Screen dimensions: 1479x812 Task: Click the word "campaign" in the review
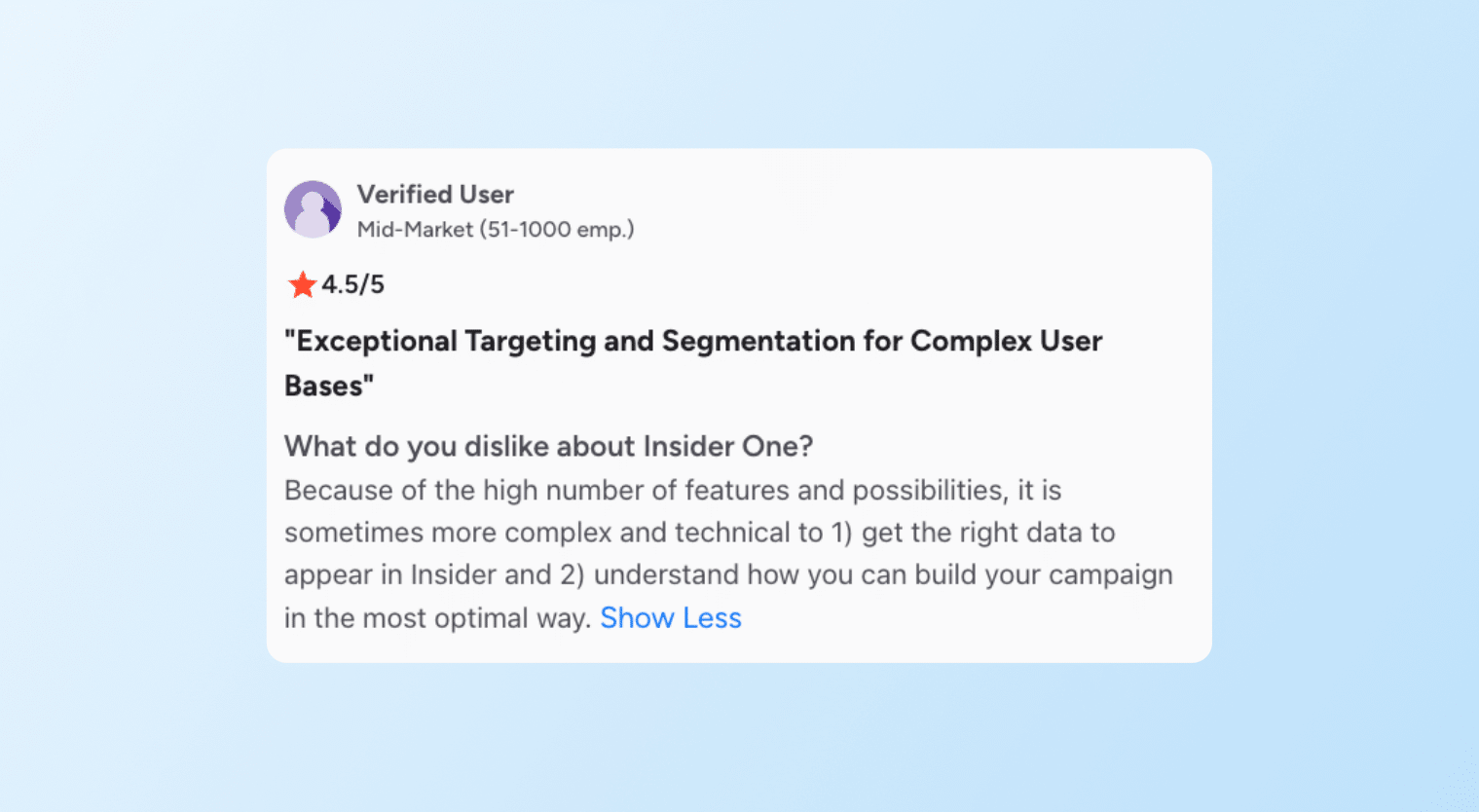pos(1110,574)
